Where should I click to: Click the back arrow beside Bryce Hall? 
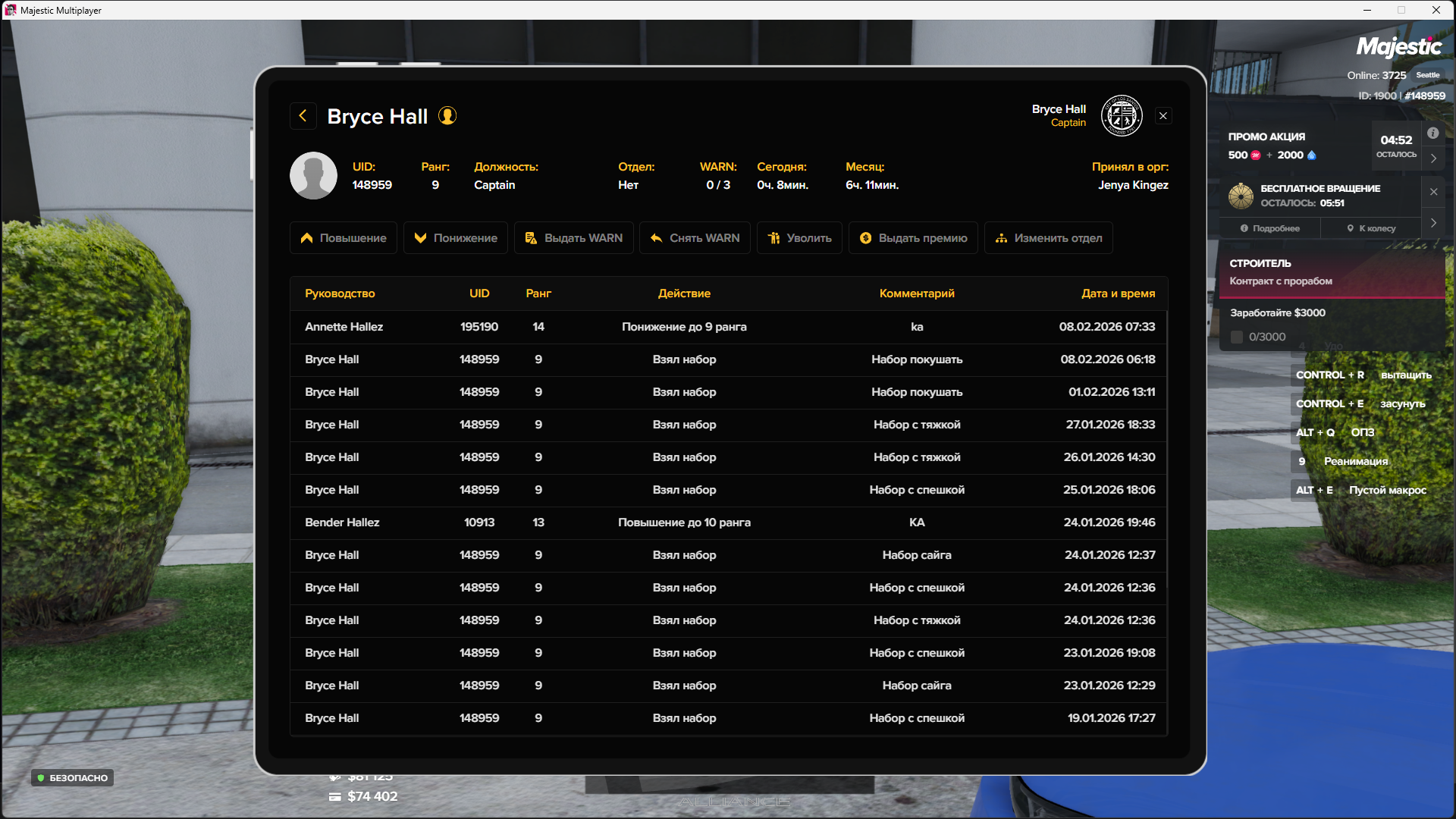point(303,116)
